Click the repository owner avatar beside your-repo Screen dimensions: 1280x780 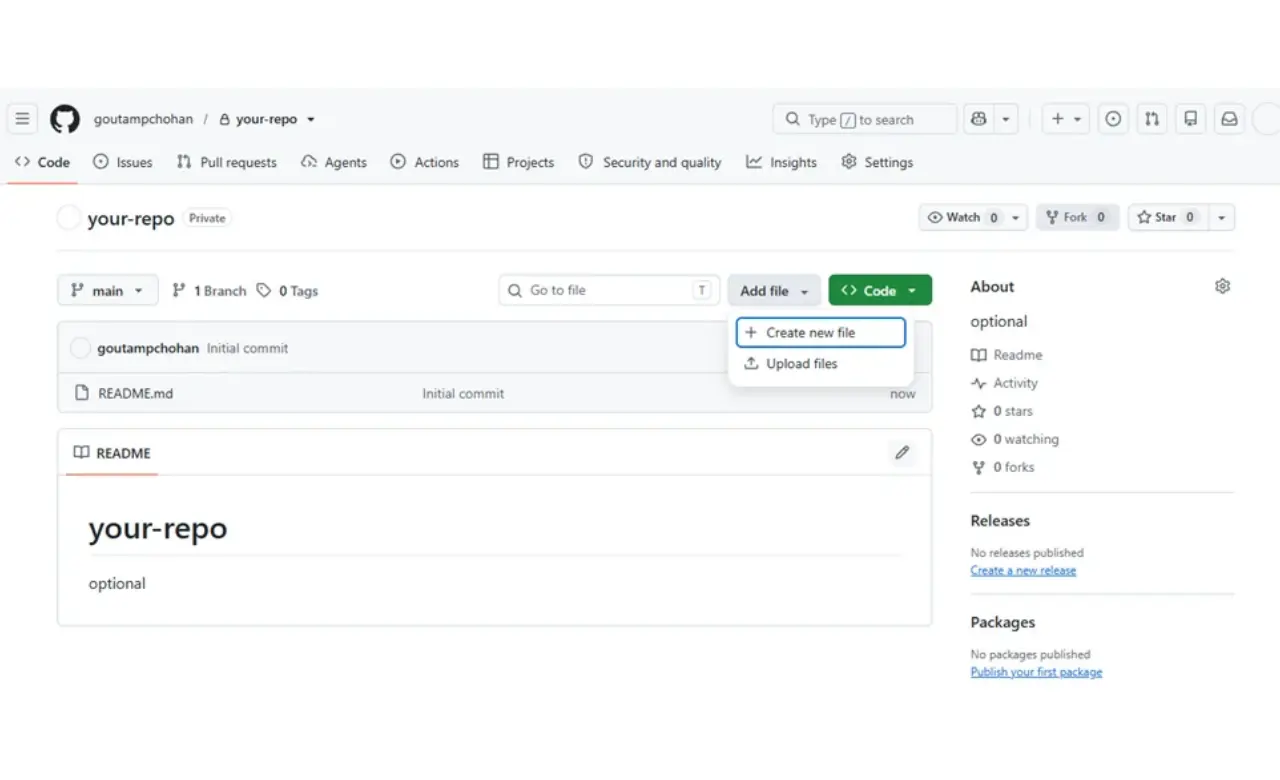(69, 218)
